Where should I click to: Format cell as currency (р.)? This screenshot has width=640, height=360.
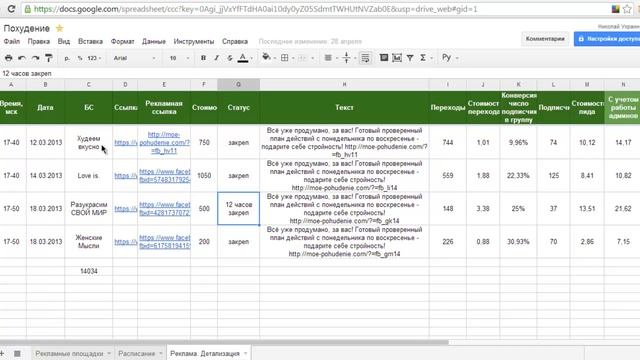click(67, 58)
